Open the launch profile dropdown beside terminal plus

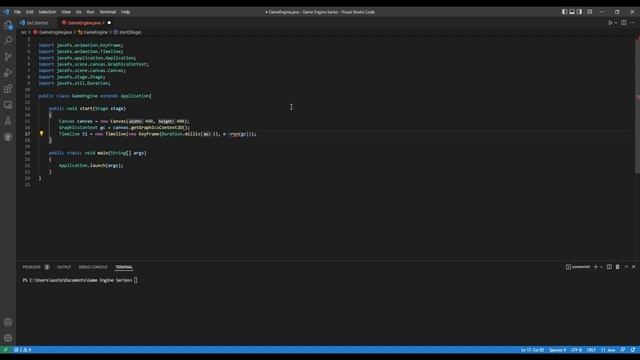click(601, 267)
